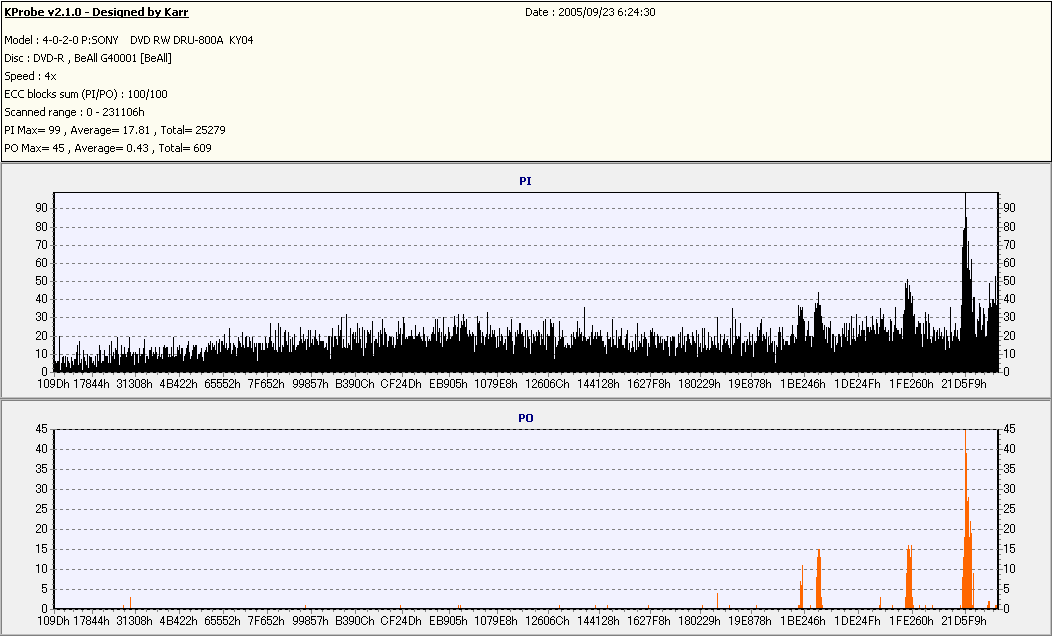Click 1079E8h label under the PI chart
This screenshot has height=636, width=1052.
pyautogui.click(x=496, y=384)
